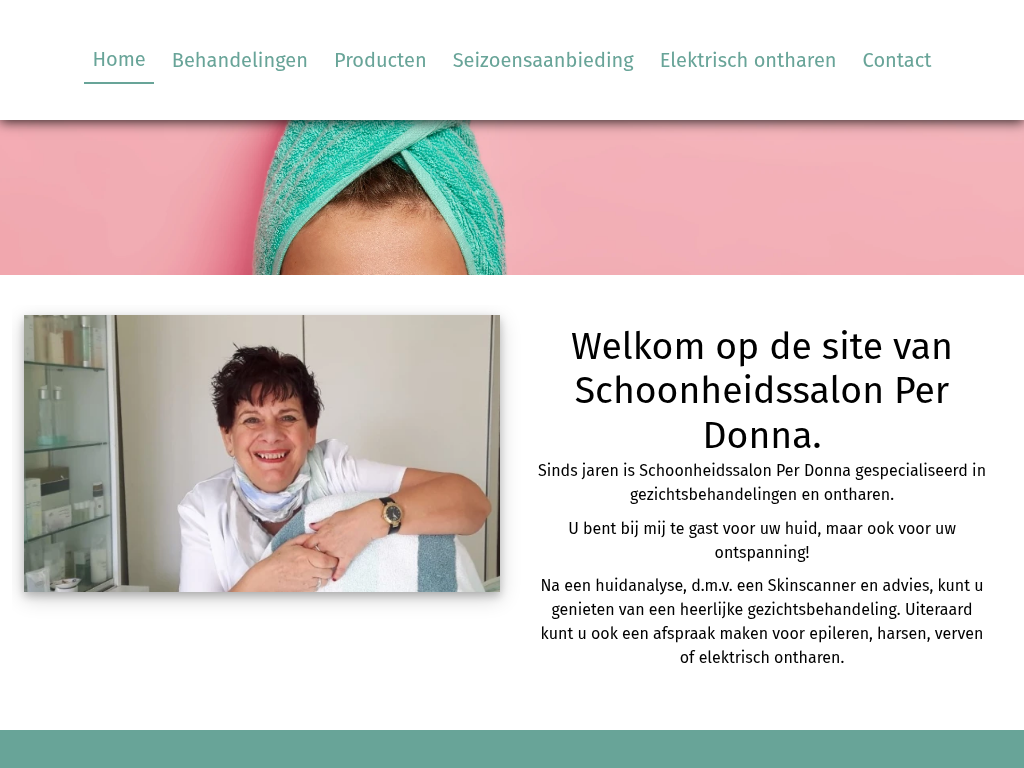Go to the Behandelingen page
The height and width of the screenshot is (768, 1024).
point(240,60)
